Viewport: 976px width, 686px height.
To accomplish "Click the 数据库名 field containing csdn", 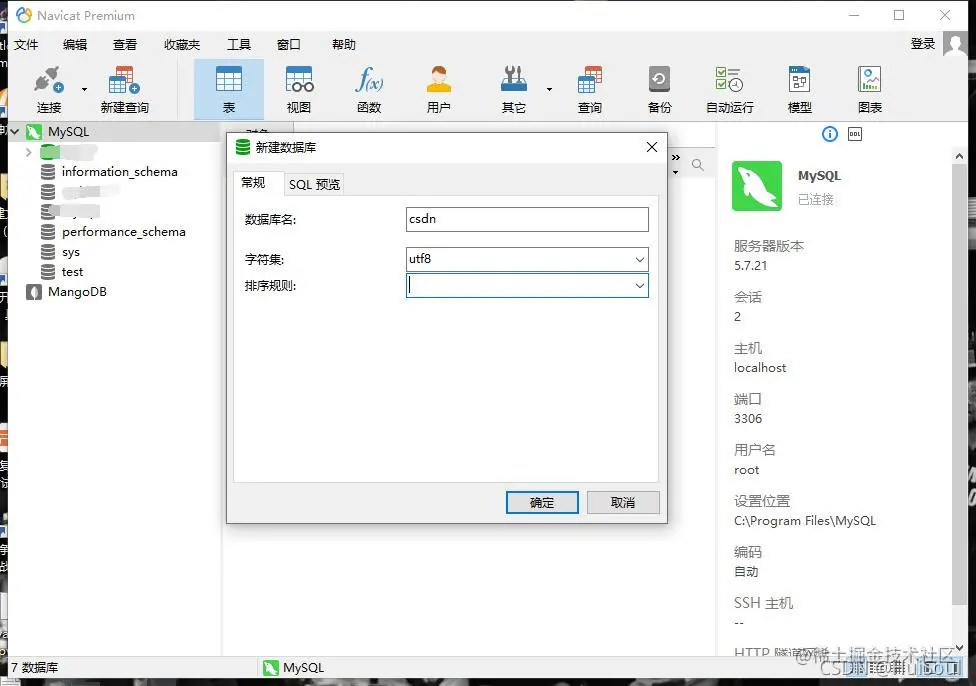I will 527,219.
